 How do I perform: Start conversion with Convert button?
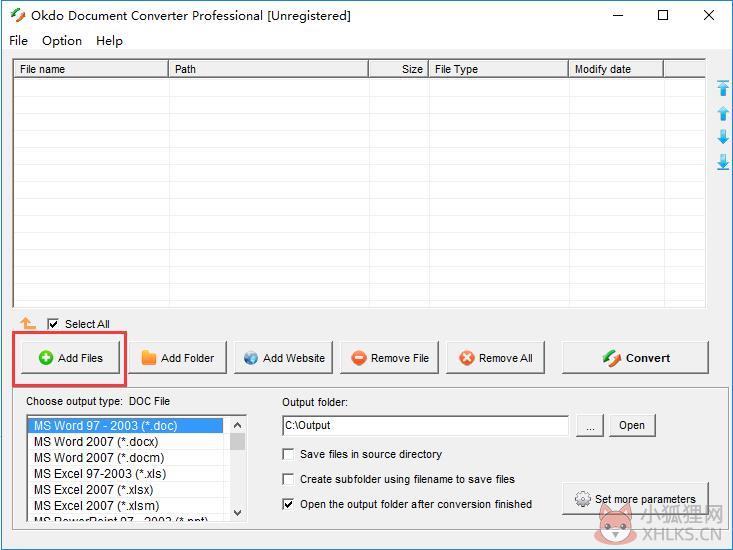pyautogui.click(x=635, y=358)
